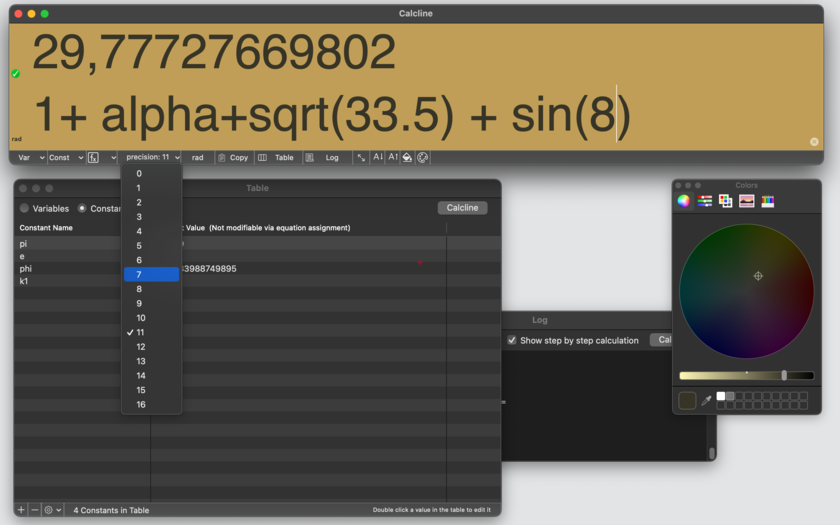The height and width of the screenshot is (525, 840).
Task: Open the precision: 11 dropdown
Action: click(x=152, y=157)
